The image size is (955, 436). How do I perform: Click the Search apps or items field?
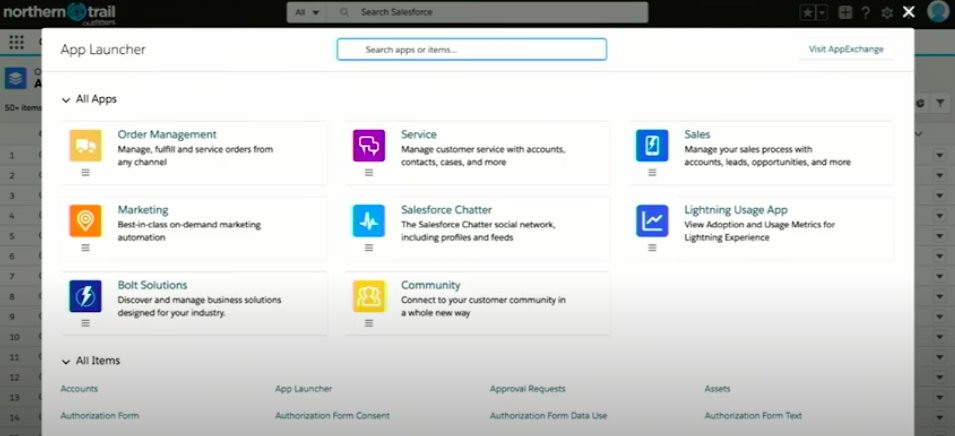472,49
